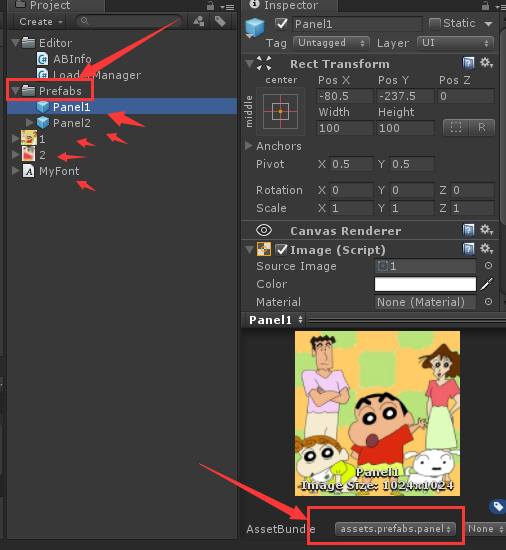Viewport: 506px width, 550px height.
Task: Open Image (Script) gear settings
Action: tap(486, 249)
